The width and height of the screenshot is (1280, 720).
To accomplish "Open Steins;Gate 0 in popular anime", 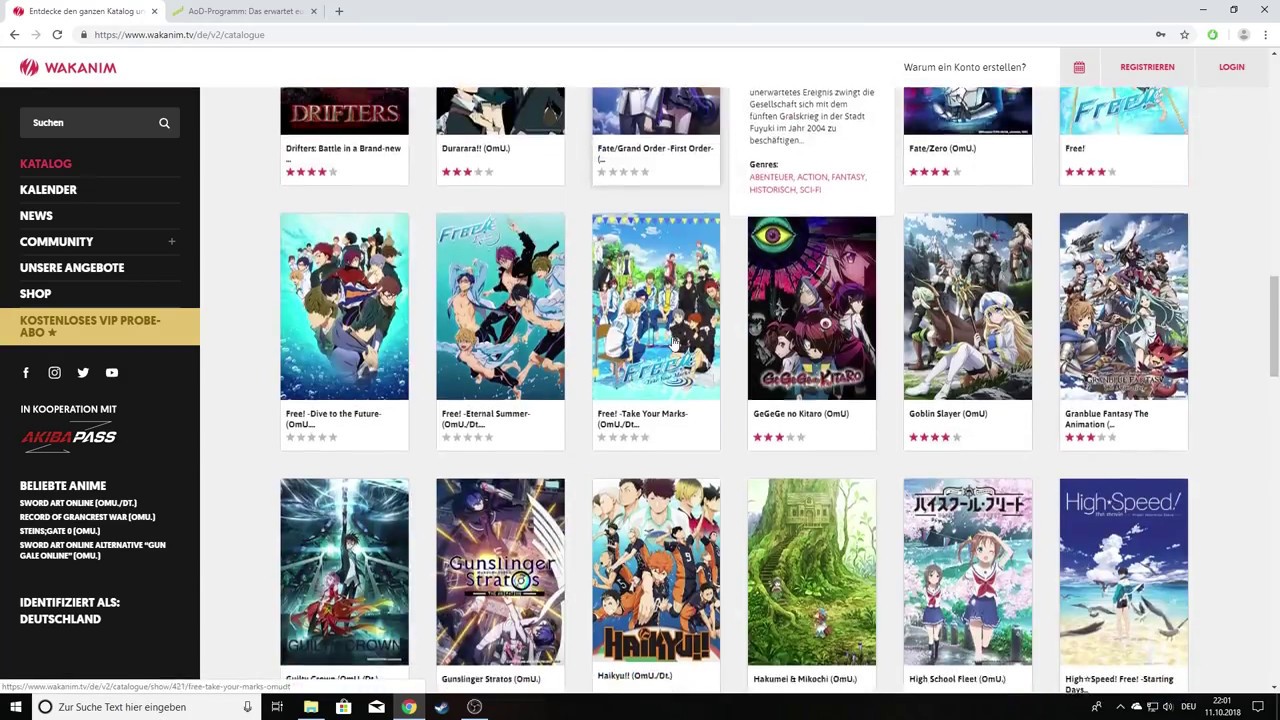I will (x=60, y=531).
